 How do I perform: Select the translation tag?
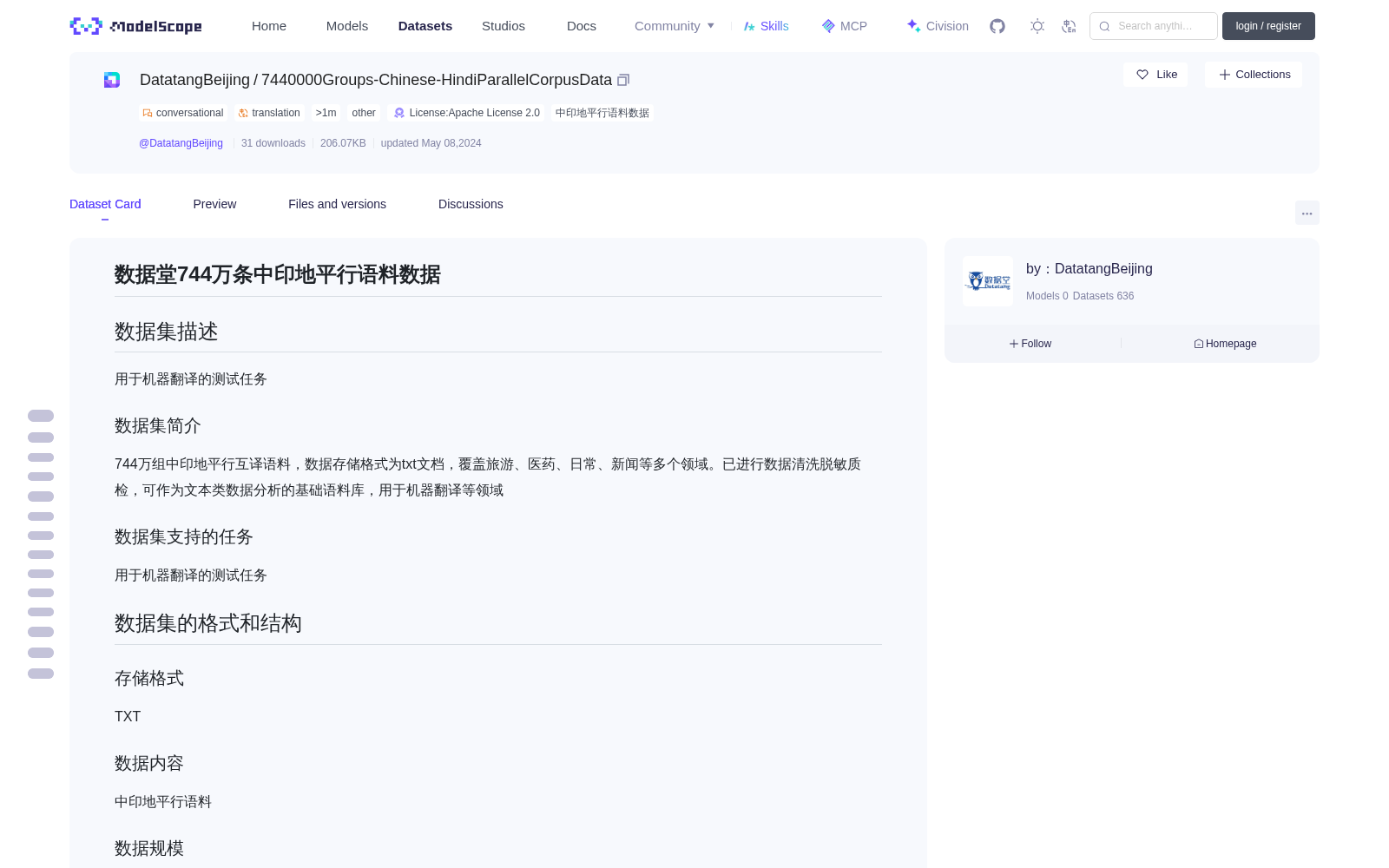click(269, 113)
